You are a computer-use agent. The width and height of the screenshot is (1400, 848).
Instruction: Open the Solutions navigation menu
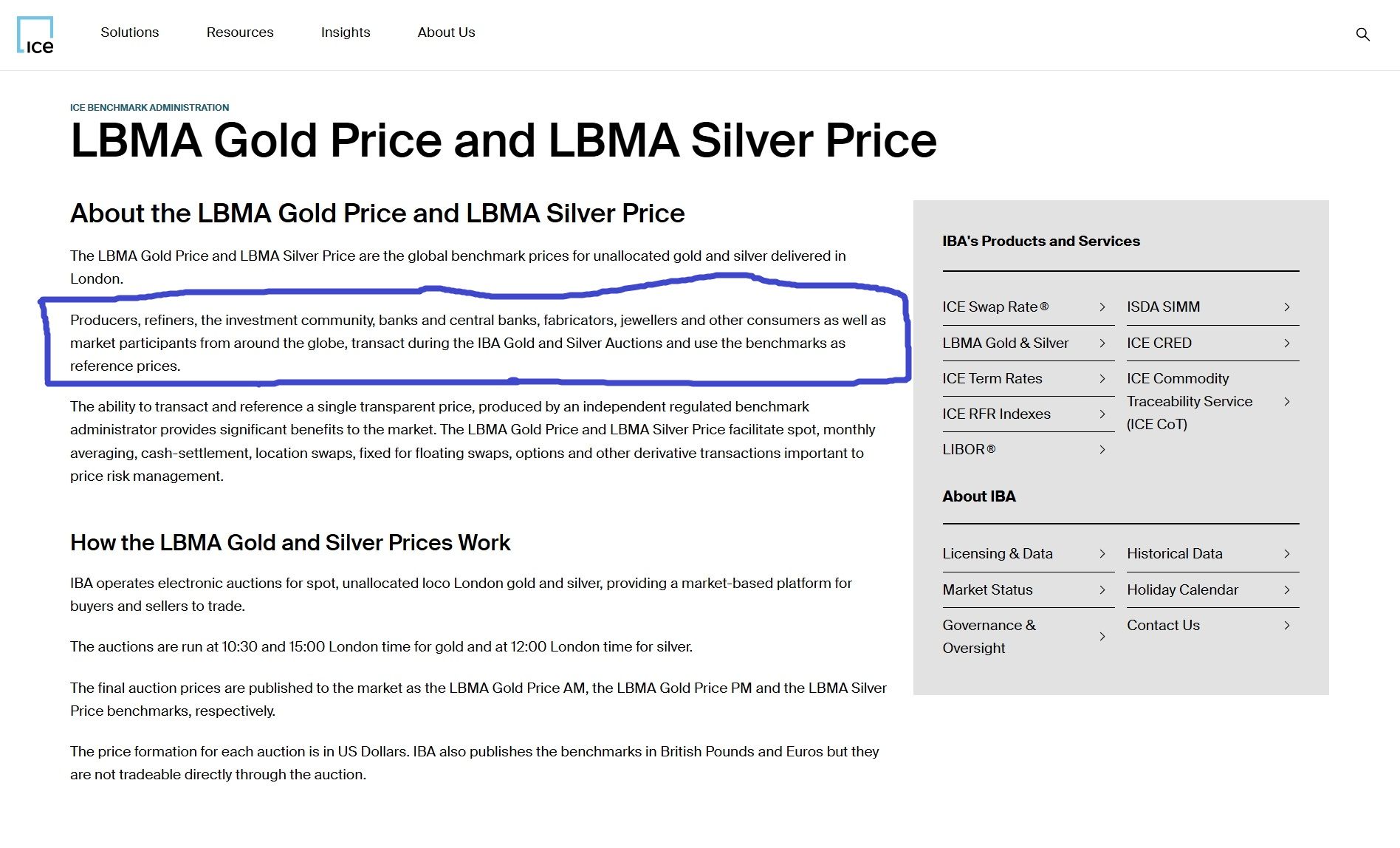pyautogui.click(x=130, y=33)
